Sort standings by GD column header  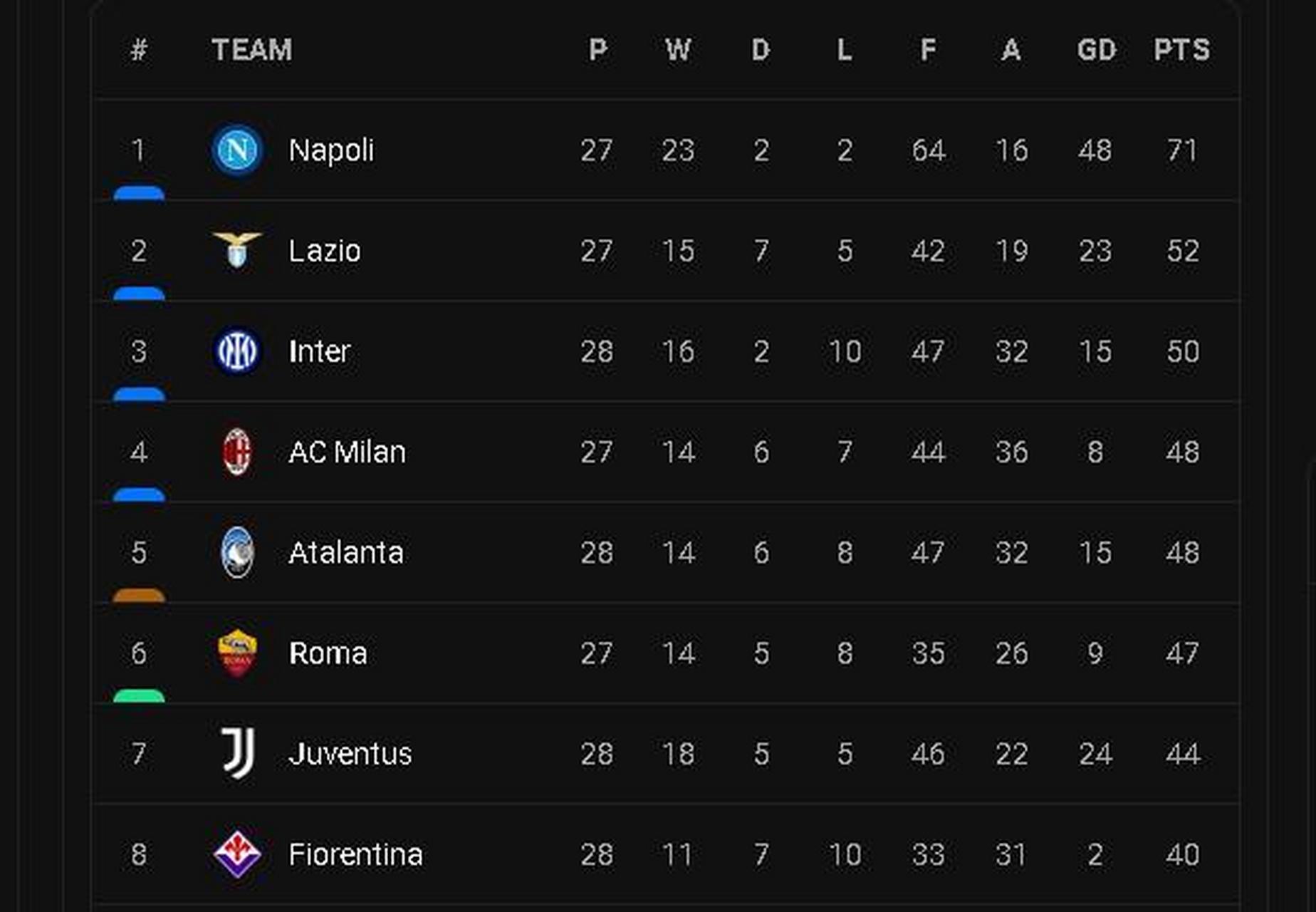point(1096,50)
